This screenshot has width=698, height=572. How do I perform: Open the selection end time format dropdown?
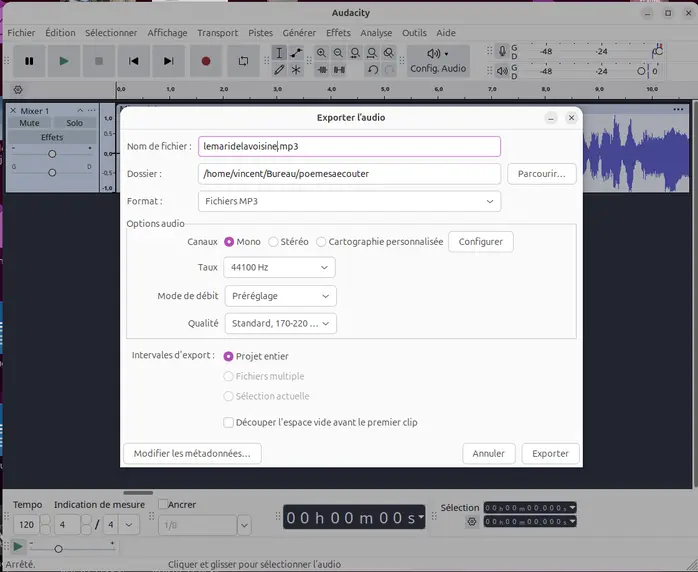click(x=572, y=521)
